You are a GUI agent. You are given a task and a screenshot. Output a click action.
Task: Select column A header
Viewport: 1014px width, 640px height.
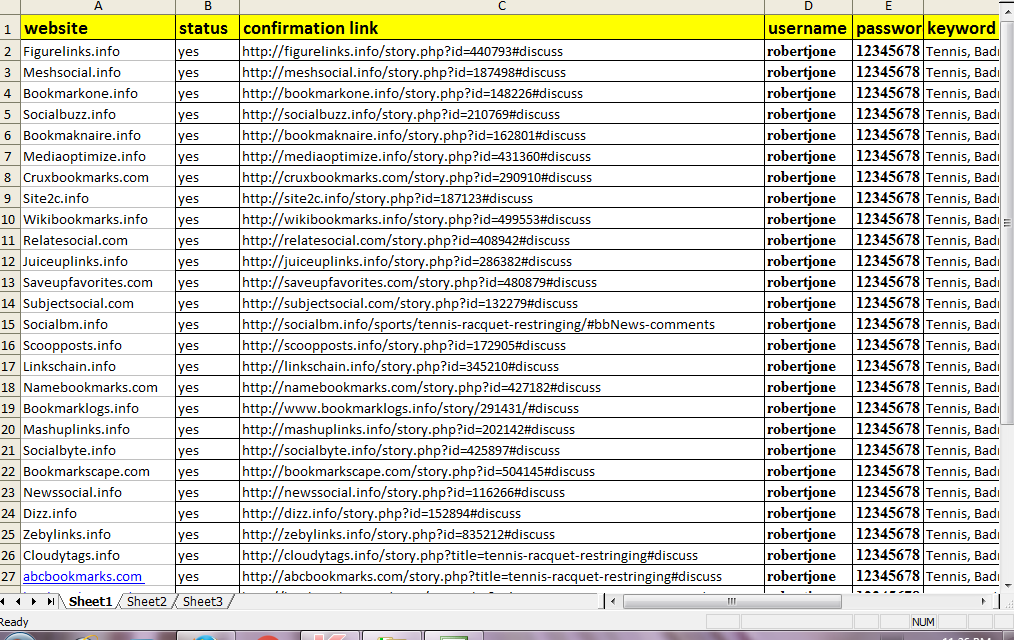pyautogui.click(x=97, y=8)
